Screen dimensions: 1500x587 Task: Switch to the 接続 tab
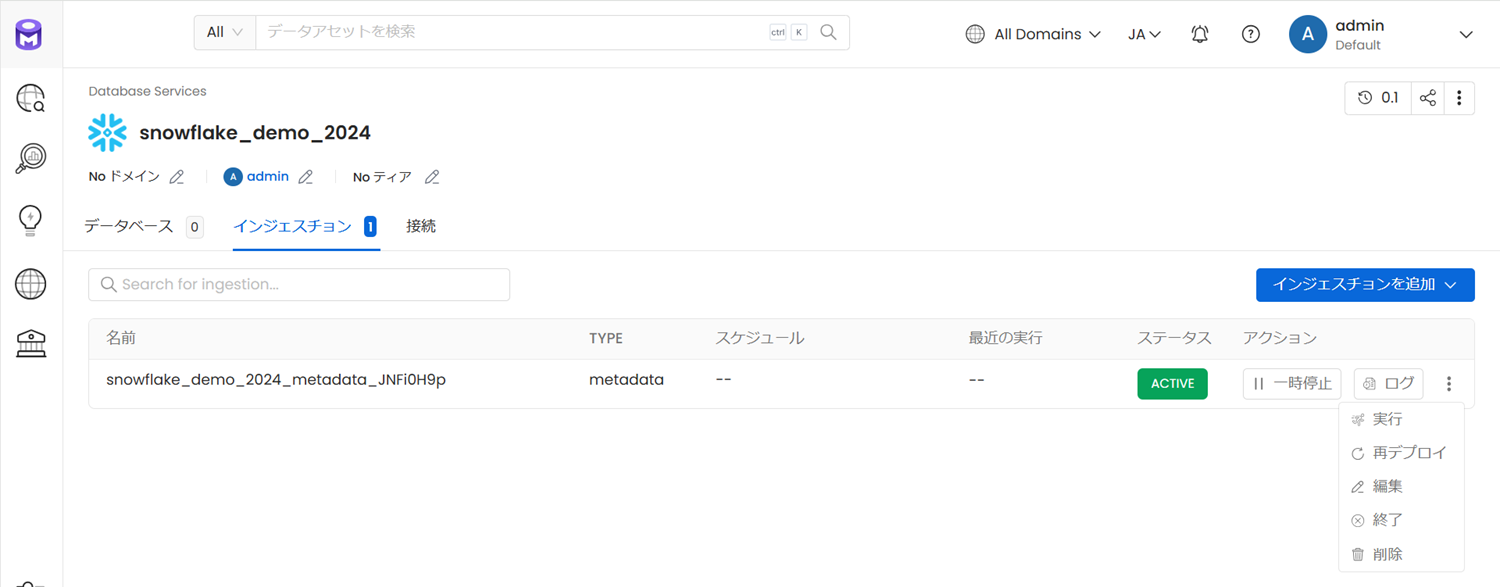pyautogui.click(x=421, y=227)
